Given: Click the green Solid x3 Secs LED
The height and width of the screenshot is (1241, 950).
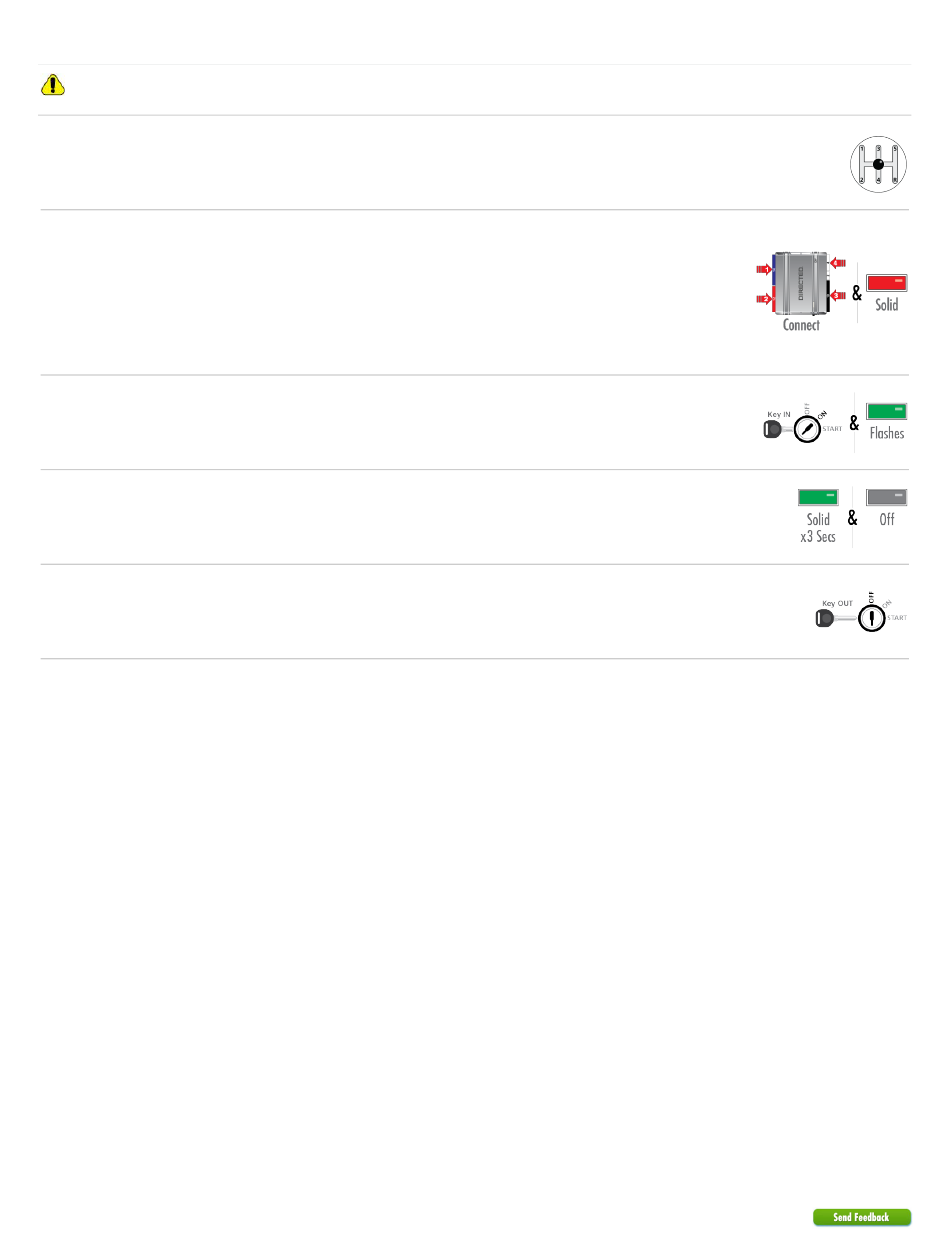Looking at the screenshot, I should coord(818,497).
